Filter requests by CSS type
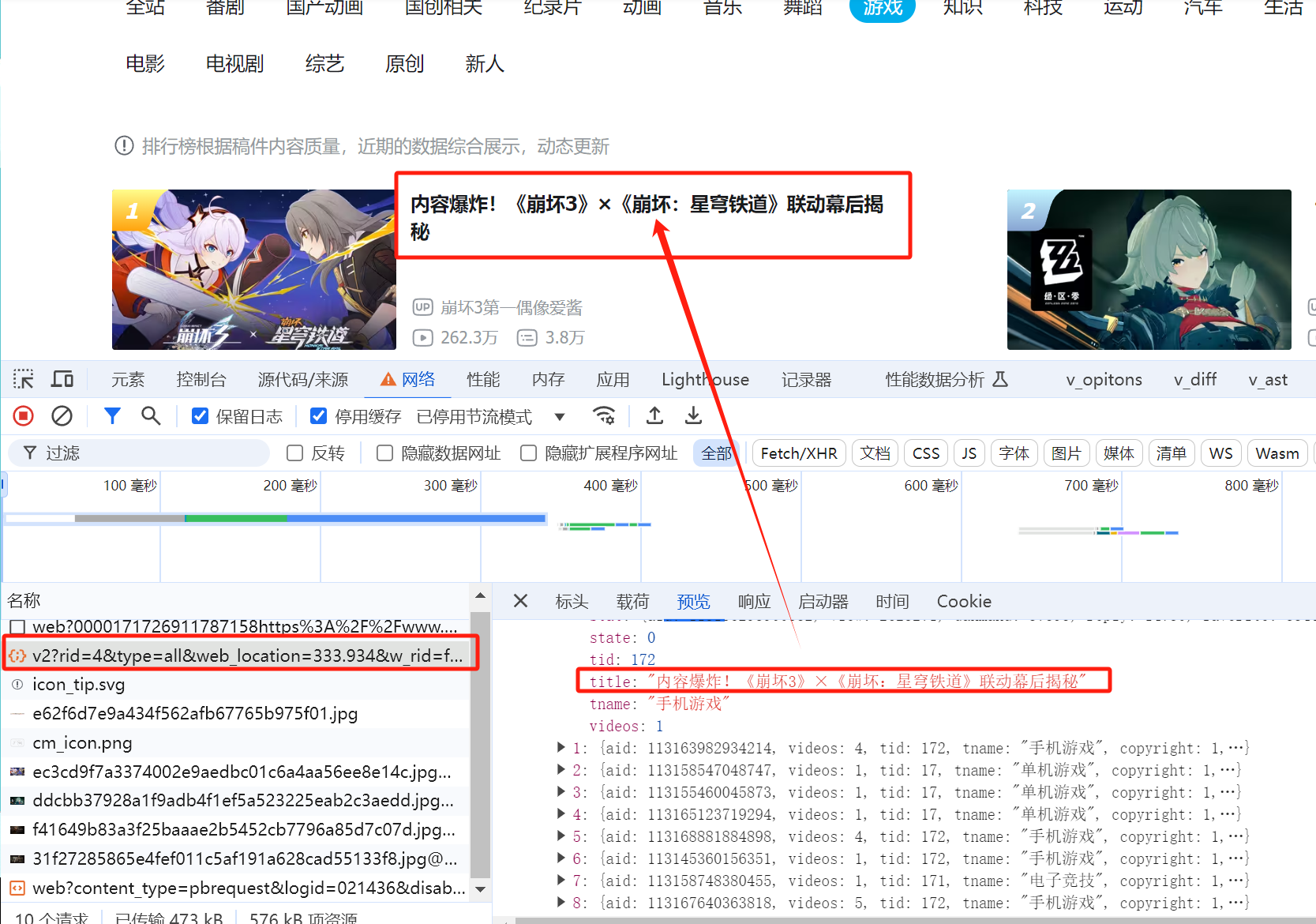This screenshot has height=924, width=1316. [x=926, y=453]
